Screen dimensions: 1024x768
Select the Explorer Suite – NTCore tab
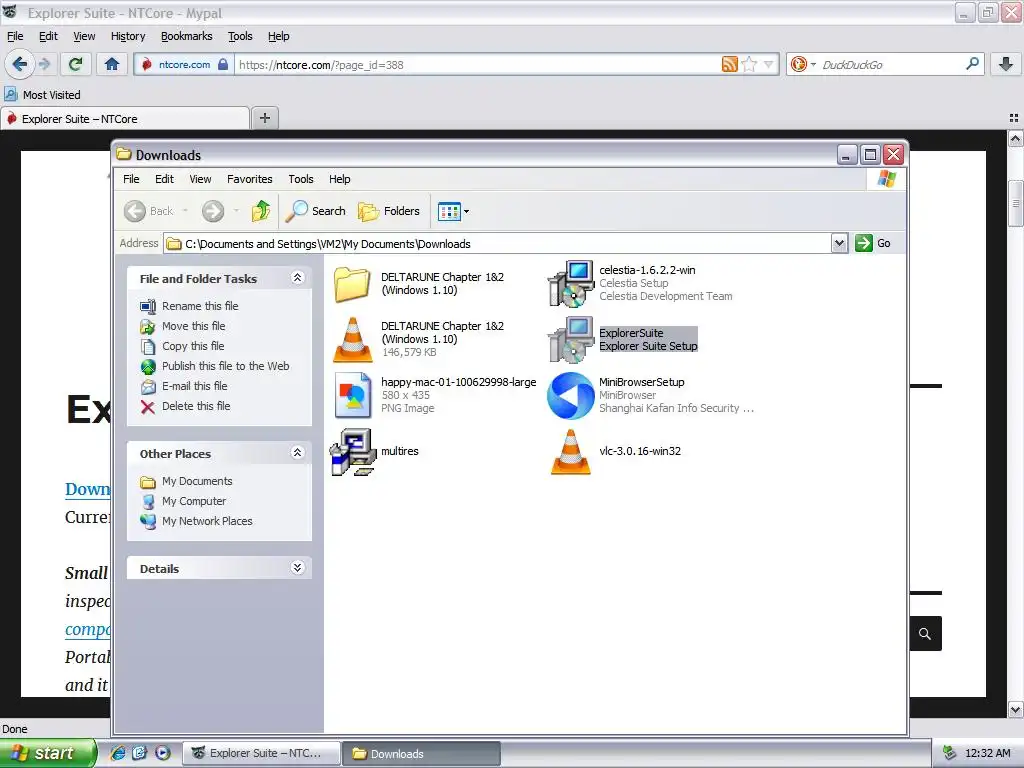(125, 118)
